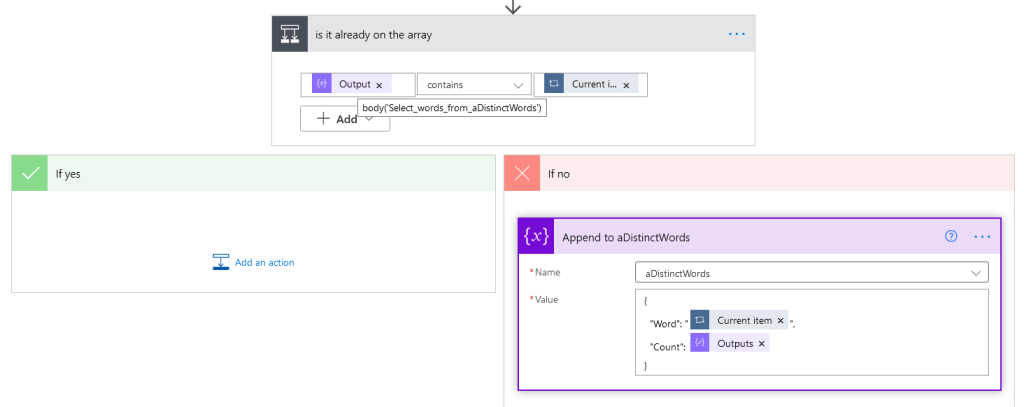The width and height of the screenshot is (1024, 407).
Task: Open help for Append to aDistinctWords
Action: 951,237
